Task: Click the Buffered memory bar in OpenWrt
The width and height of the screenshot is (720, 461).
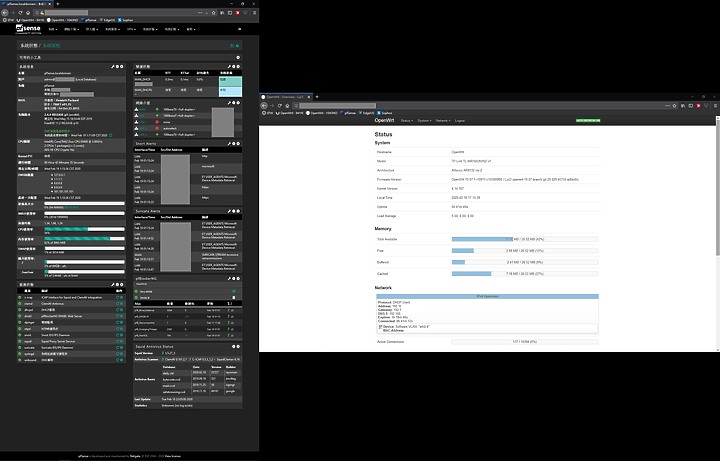Action: (525, 262)
